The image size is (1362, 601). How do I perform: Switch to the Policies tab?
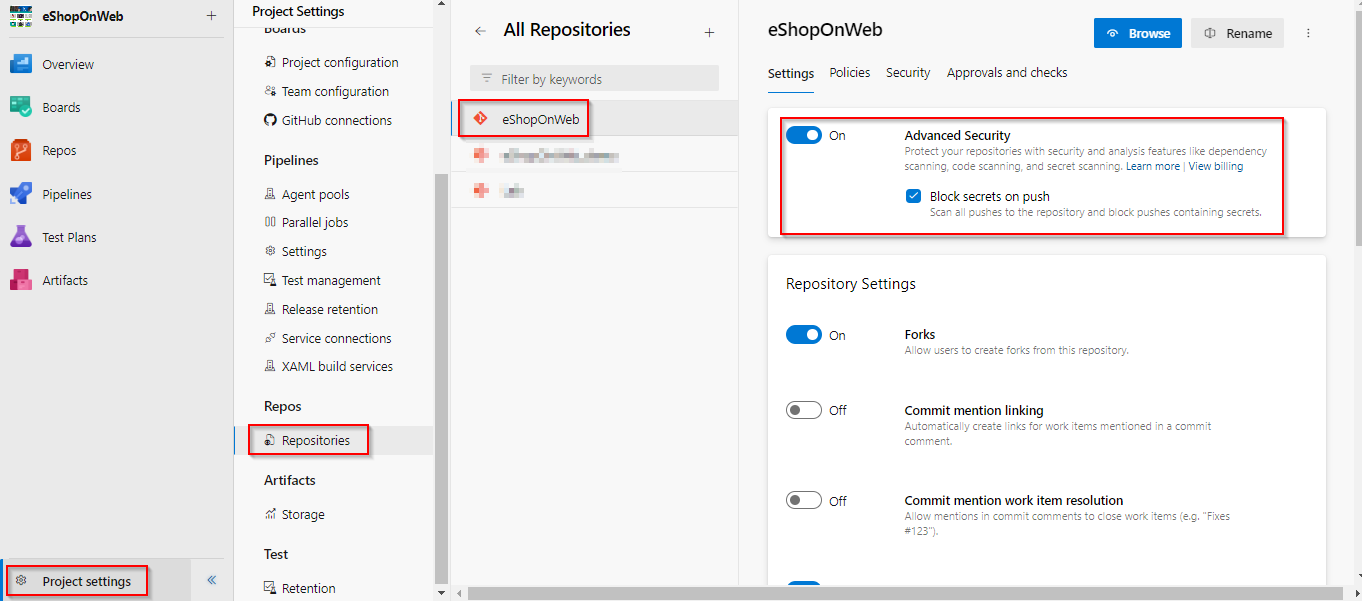pyautogui.click(x=850, y=73)
